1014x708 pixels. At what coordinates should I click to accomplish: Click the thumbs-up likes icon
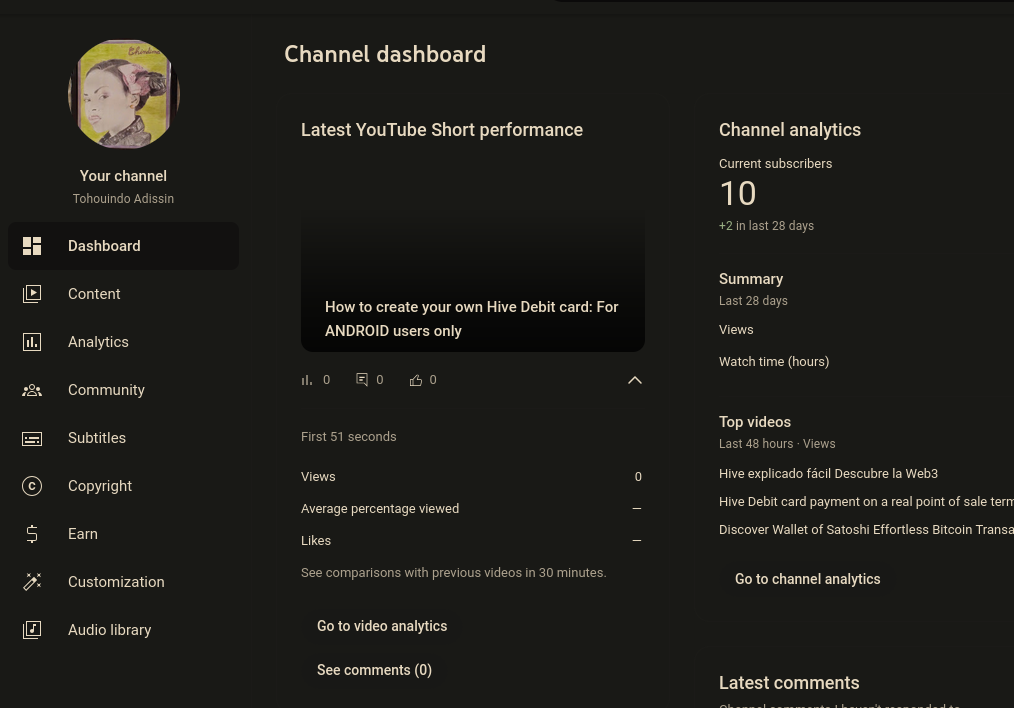point(415,380)
